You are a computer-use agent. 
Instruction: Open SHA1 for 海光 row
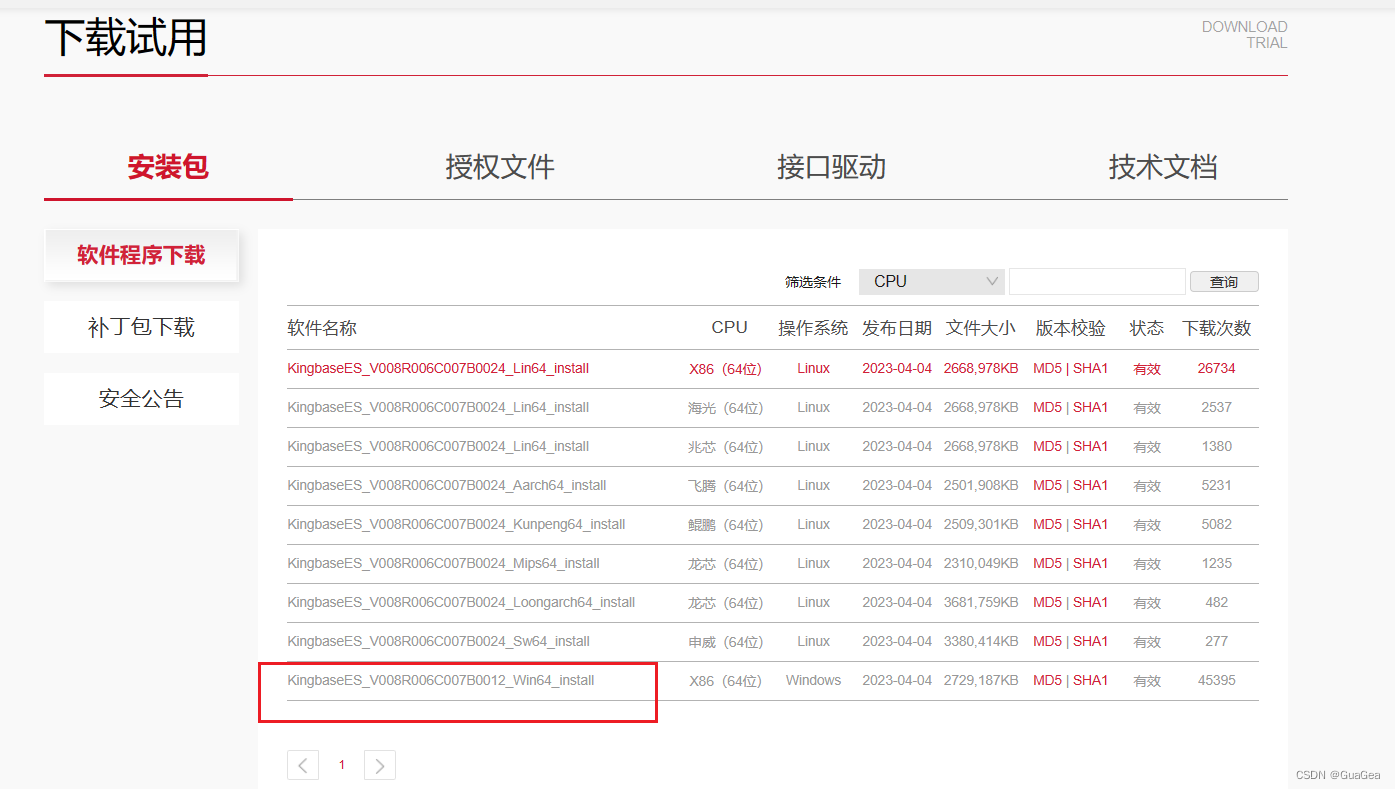(x=1091, y=407)
